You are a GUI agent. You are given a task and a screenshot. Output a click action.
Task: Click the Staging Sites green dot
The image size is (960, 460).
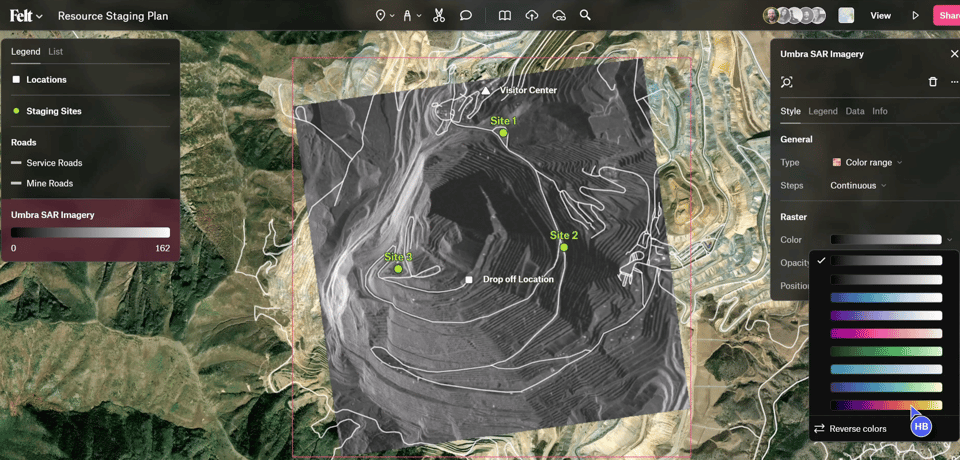pos(17,111)
